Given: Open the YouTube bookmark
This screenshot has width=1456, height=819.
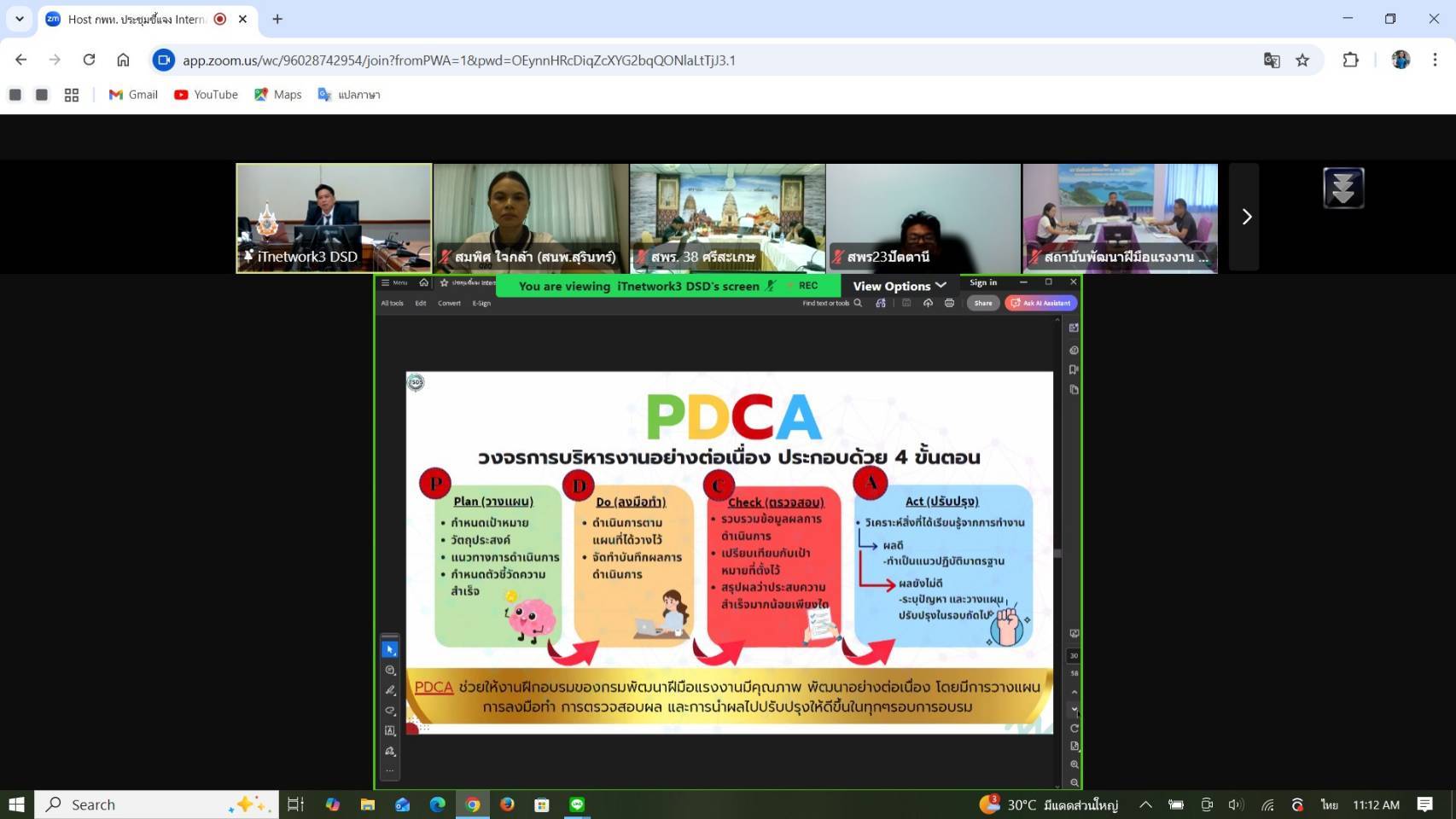Looking at the screenshot, I should (206, 95).
